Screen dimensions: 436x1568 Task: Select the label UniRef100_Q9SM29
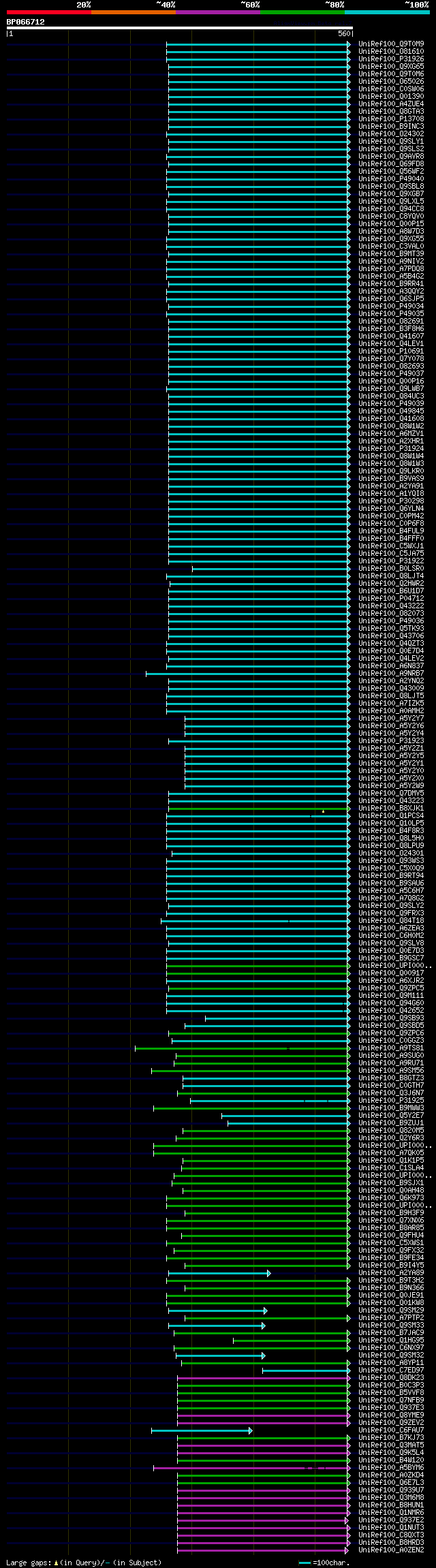click(391, 1311)
